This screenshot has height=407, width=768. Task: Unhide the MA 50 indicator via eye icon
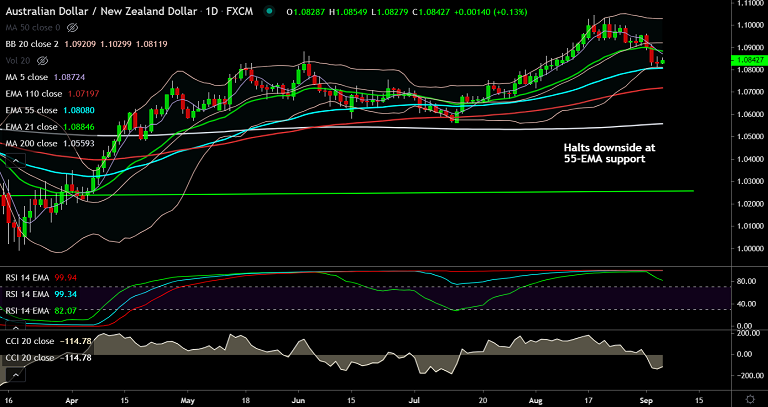tap(72, 27)
